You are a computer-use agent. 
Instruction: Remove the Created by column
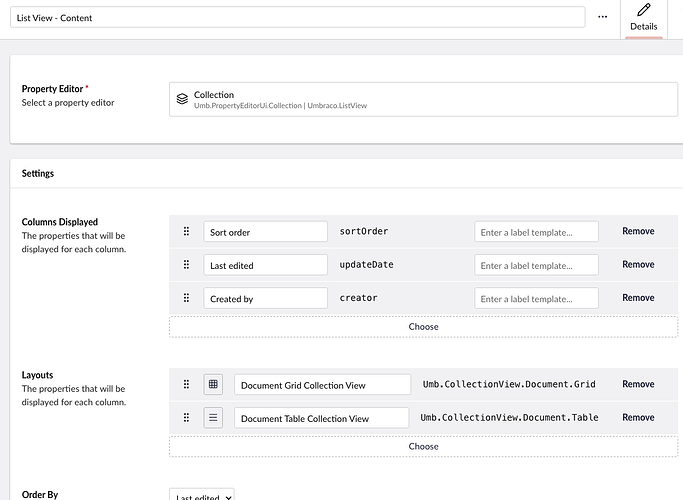(x=638, y=298)
